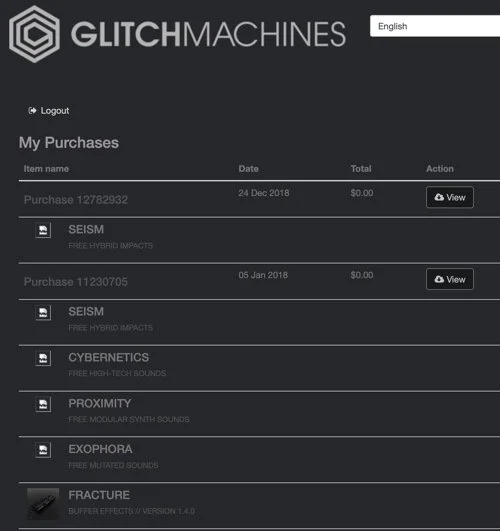Click the FRACTURE product thumbnail
Image resolution: width=500 pixels, height=531 pixels.
point(43,504)
